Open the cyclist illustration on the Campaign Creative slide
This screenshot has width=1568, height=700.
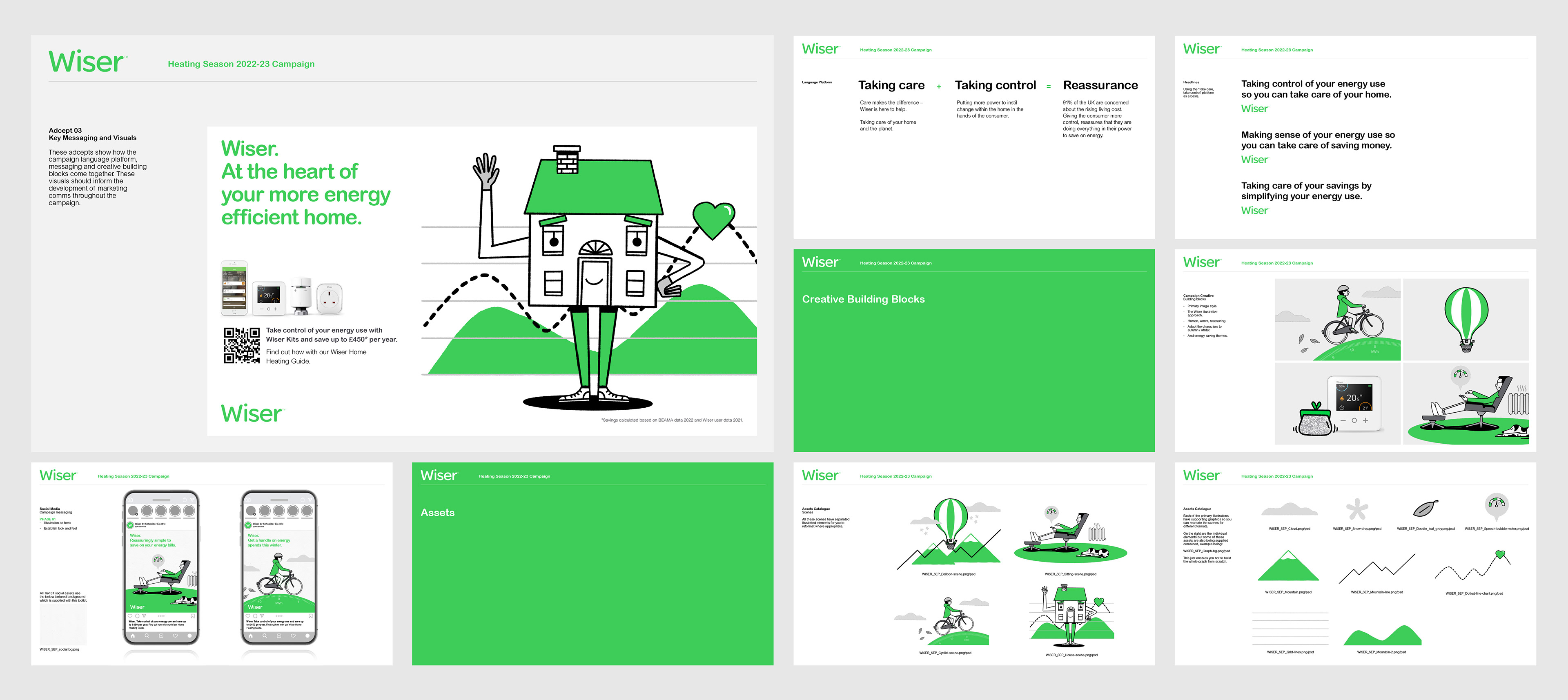point(1337,320)
